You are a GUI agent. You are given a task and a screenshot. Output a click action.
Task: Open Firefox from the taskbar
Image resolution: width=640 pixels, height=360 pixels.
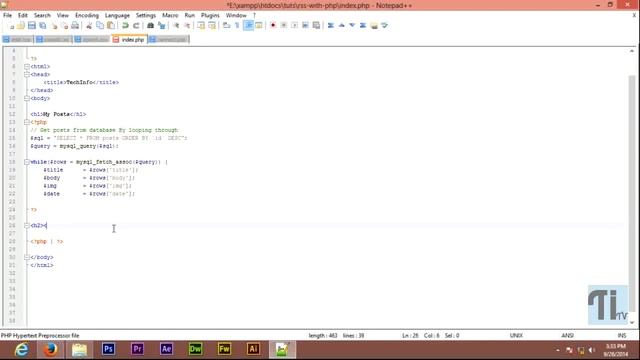coord(50,350)
